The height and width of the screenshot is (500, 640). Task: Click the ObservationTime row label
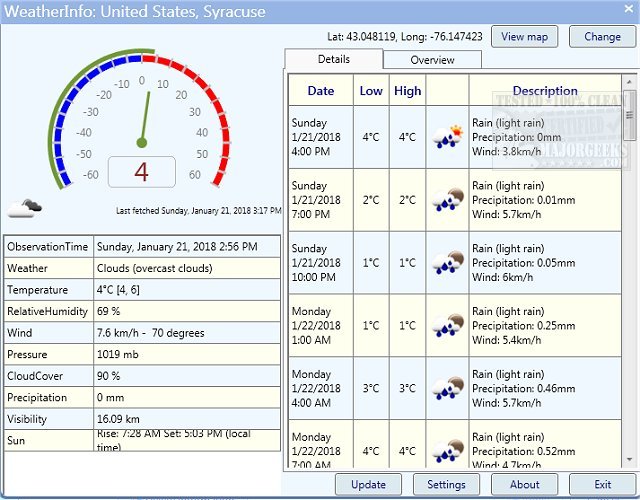[x=47, y=247]
